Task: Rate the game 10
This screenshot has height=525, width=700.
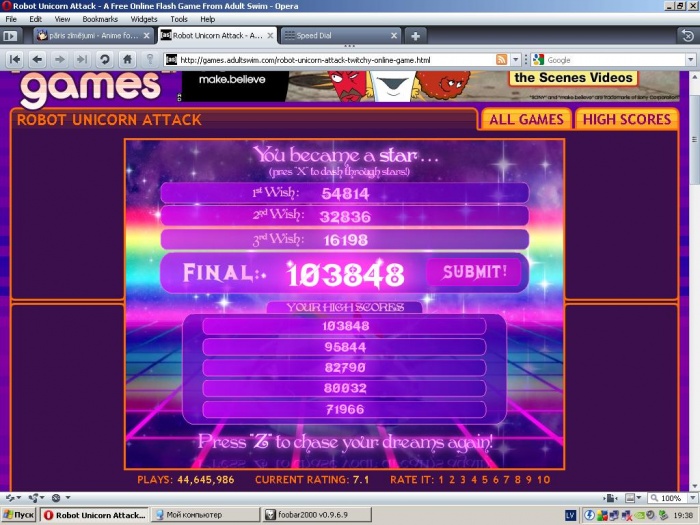Action: [543, 480]
